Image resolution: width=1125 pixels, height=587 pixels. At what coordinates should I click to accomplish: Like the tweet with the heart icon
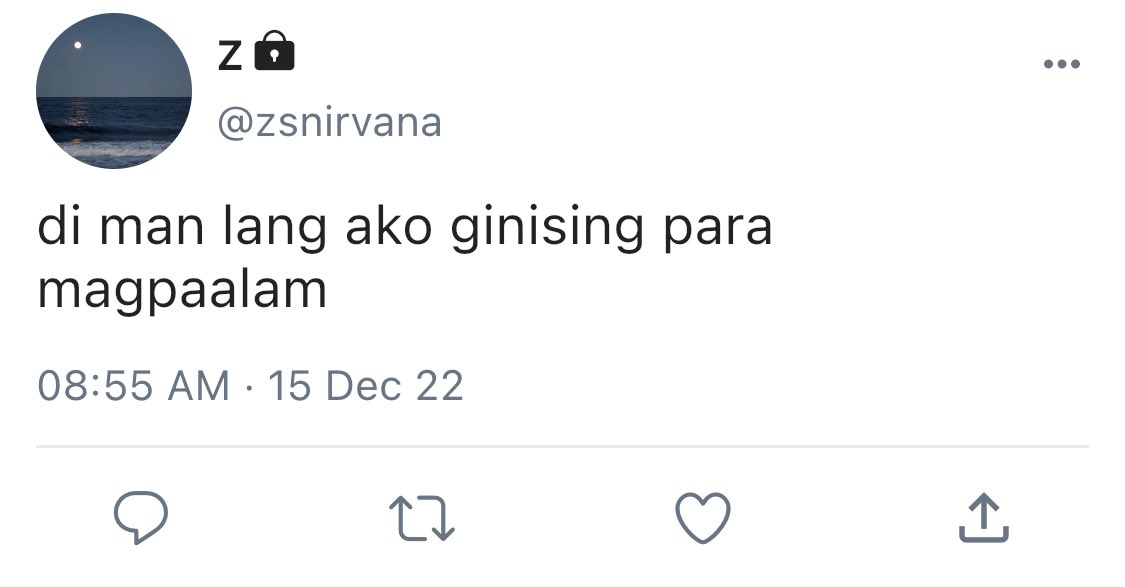[703, 517]
